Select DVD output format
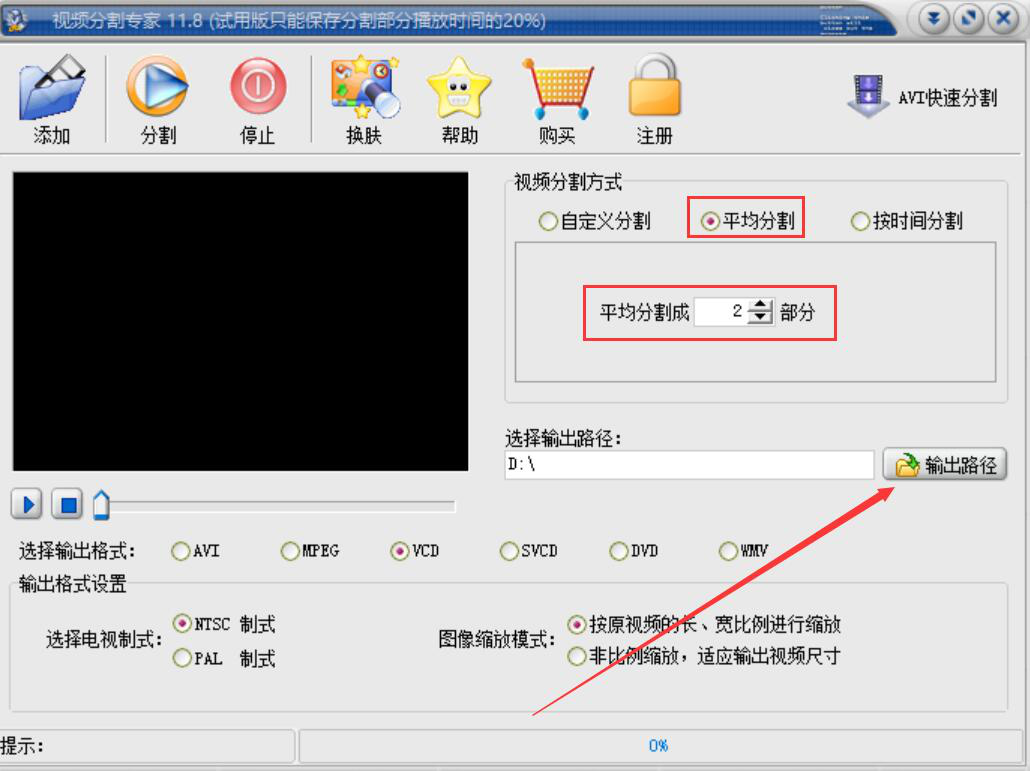 [x=634, y=550]
